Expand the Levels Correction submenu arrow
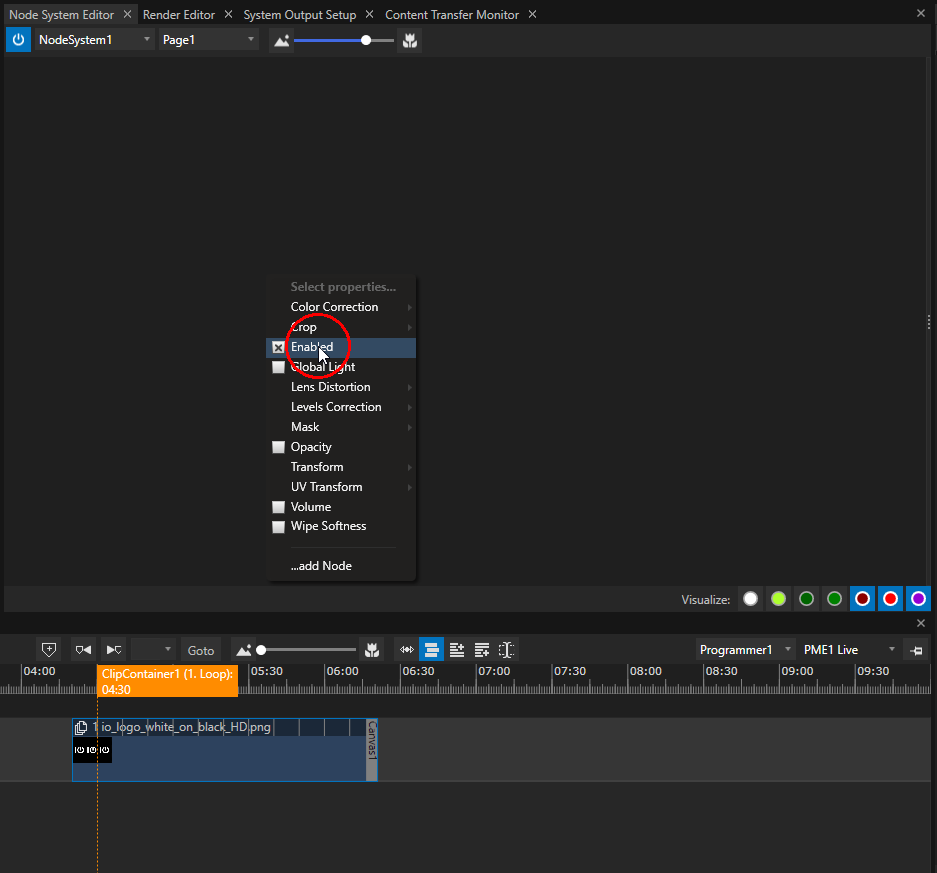Screen dimensions: 937x873 coord(409,408)
